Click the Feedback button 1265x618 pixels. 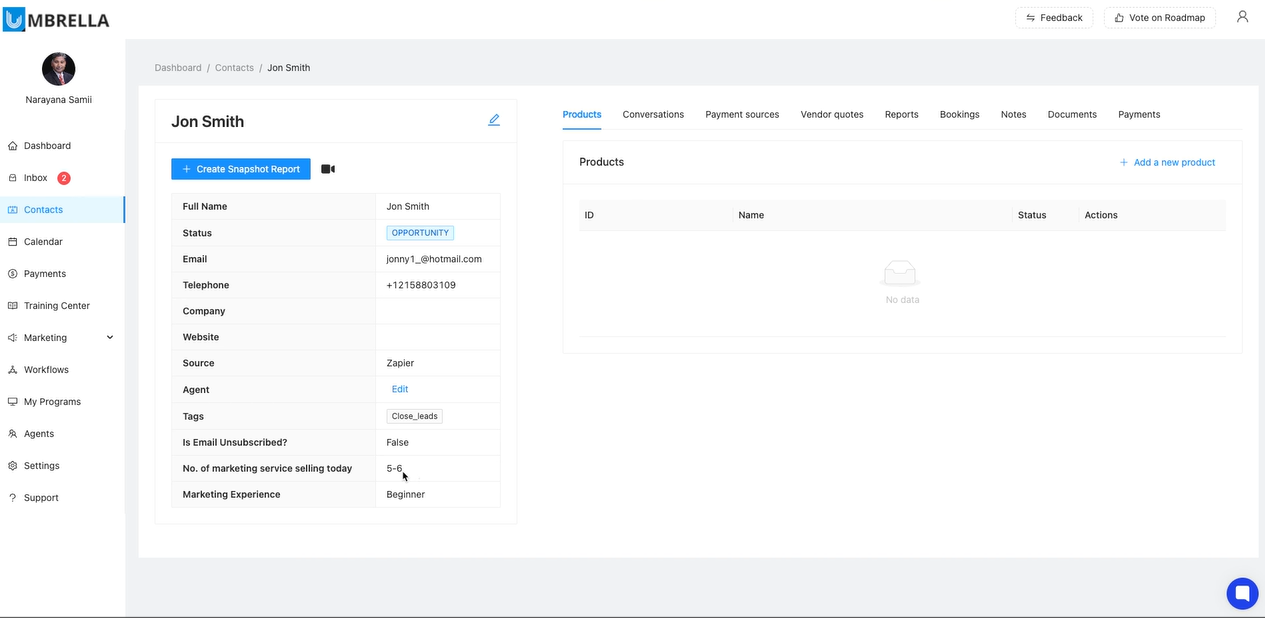pos(1054,17)
